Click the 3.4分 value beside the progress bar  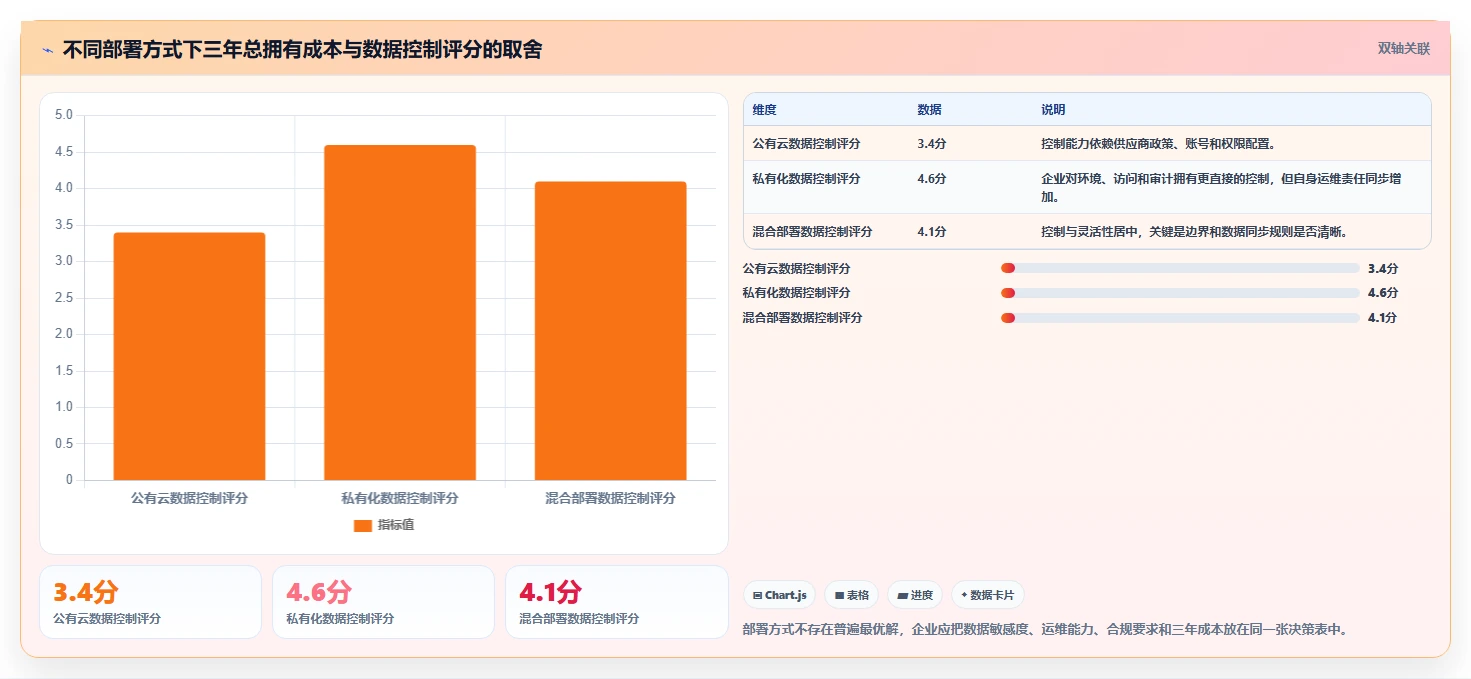coord(1383,268)
